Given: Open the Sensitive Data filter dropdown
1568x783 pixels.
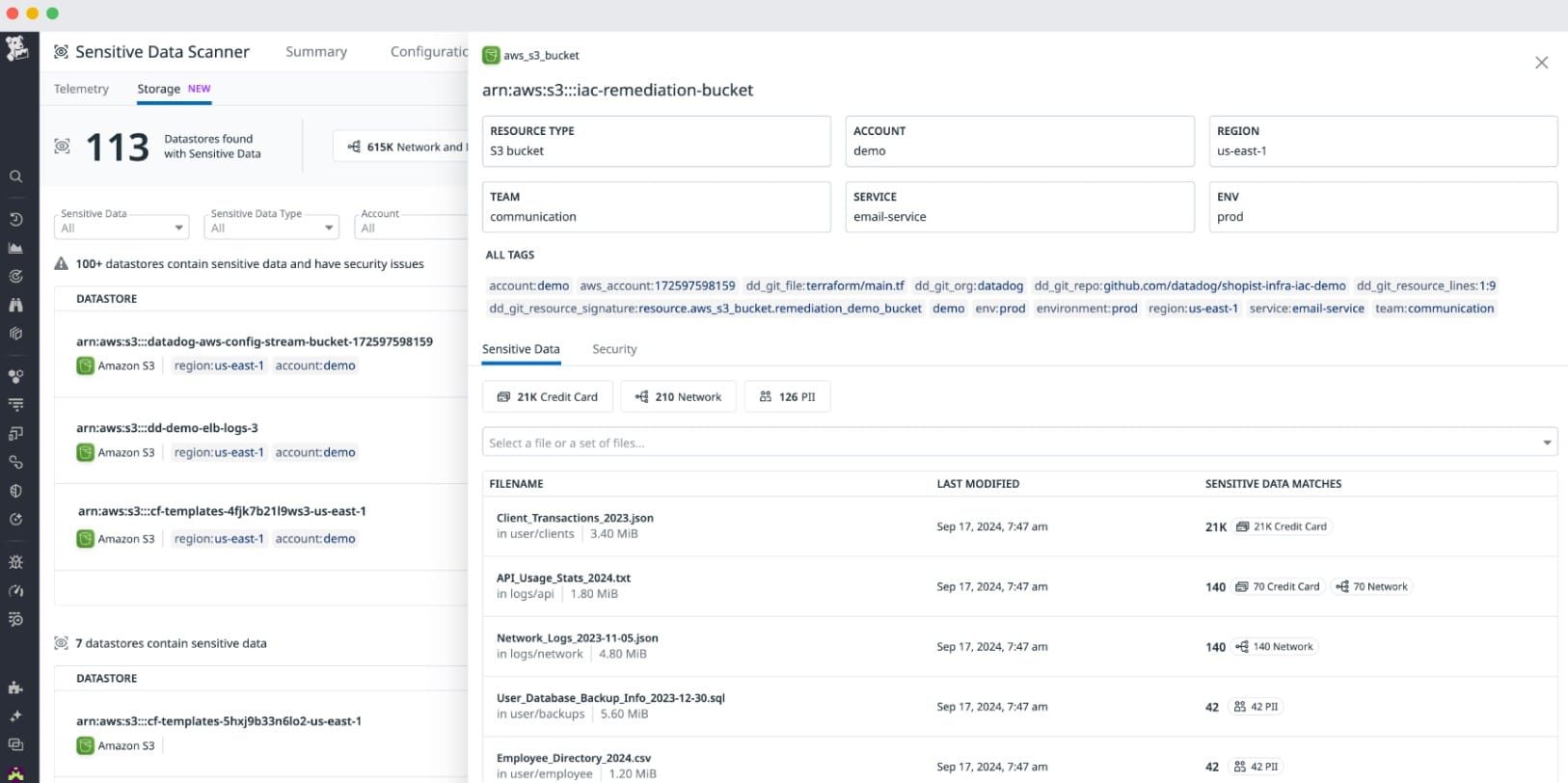Looking at the screenshot, I should point(122,228).
